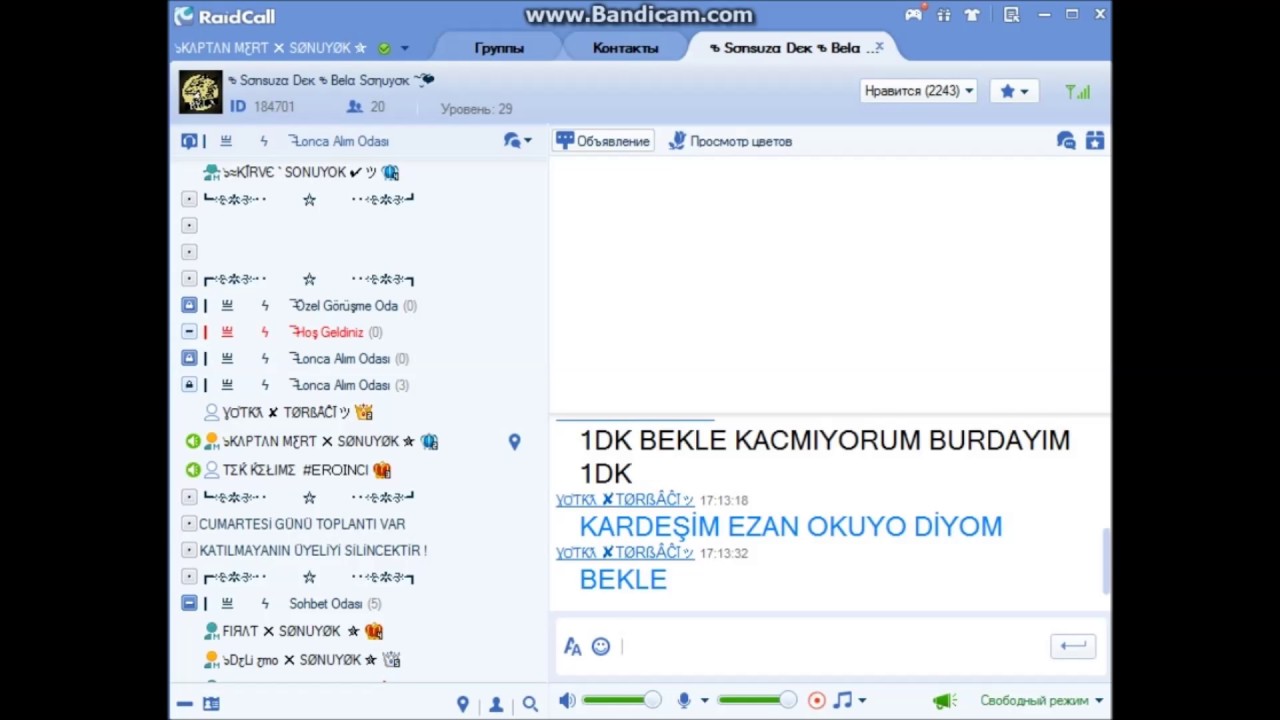Click the green megaphone speaking icon
1280x720 pixels.
(944, 701)
